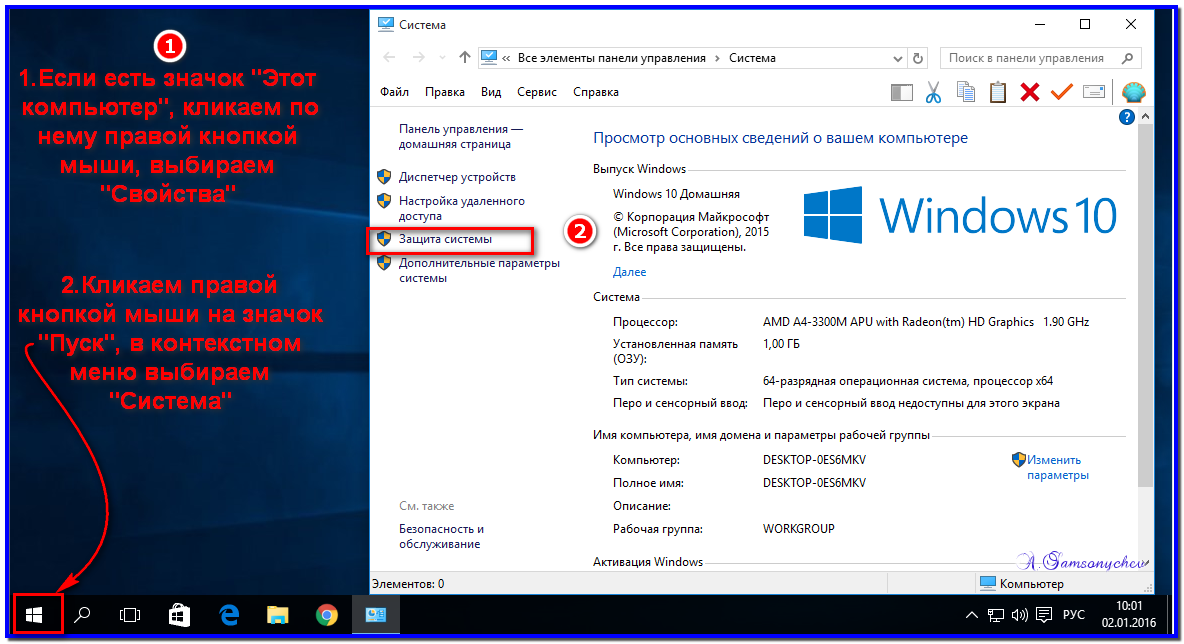The width and height of the screenshot is (1184, 644).
Task: Open the Сервис menu
Action: pos(537,92)
